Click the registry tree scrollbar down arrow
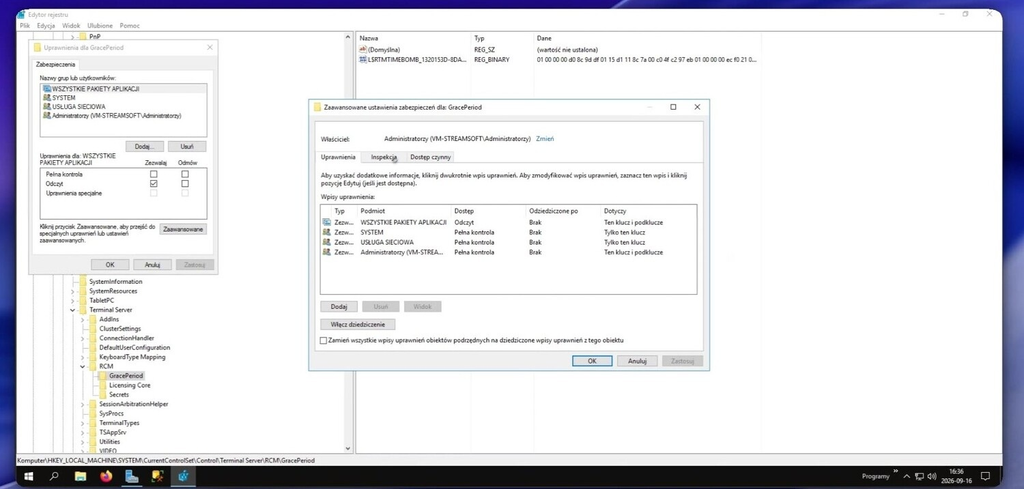The height and width of the screenshot is (489, 1024). pyautogui.click(x=347, y=449)
